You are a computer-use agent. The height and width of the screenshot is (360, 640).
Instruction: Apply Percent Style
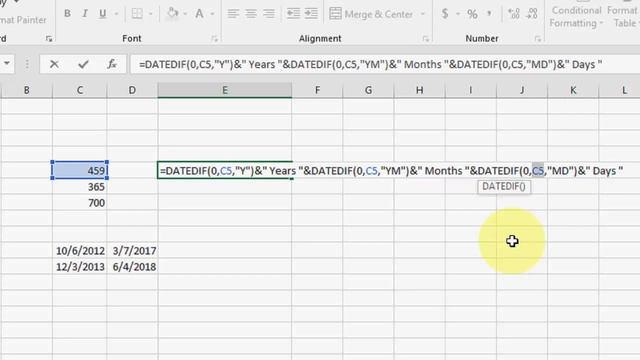coord(472,14)
